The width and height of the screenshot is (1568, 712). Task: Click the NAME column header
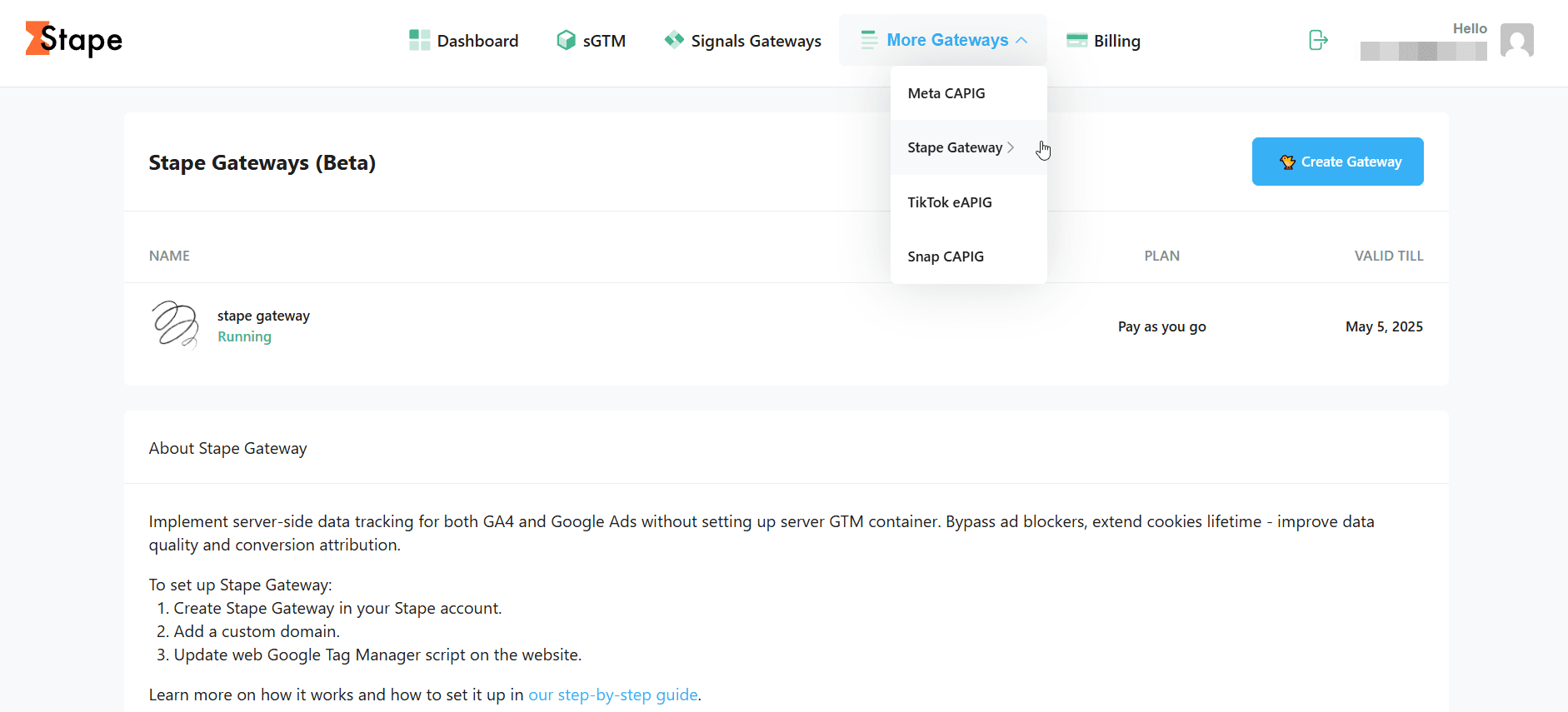click(x=169, y=256)
